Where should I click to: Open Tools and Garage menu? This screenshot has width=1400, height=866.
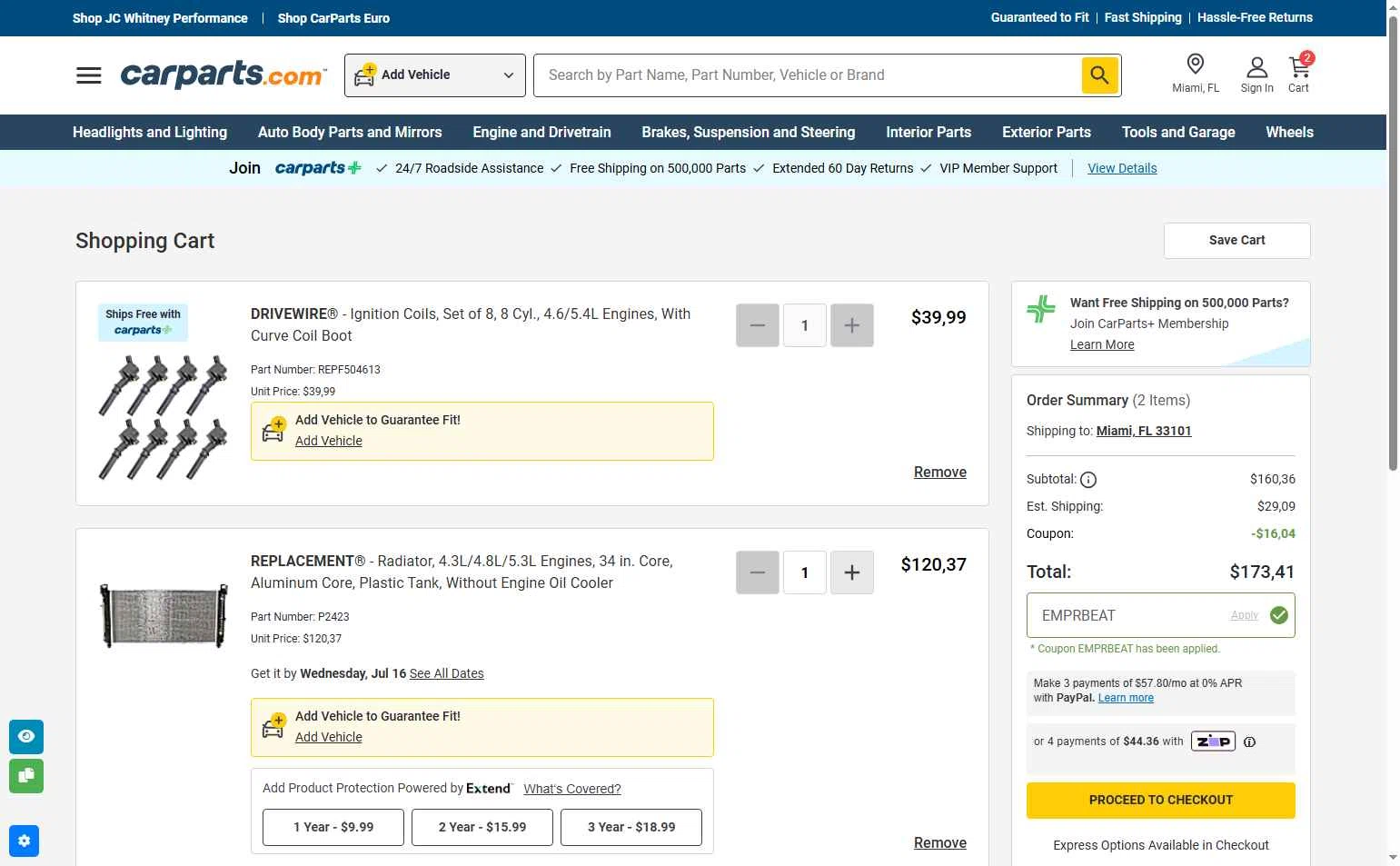click(x=1178, y=132)
